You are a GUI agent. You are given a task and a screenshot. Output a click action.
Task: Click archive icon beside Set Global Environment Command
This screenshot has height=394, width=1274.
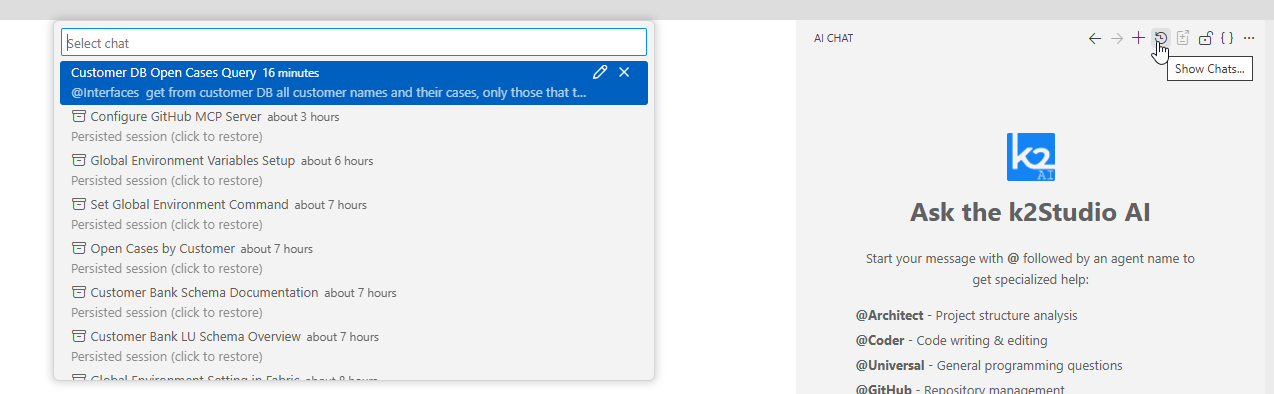click(79, 204)
